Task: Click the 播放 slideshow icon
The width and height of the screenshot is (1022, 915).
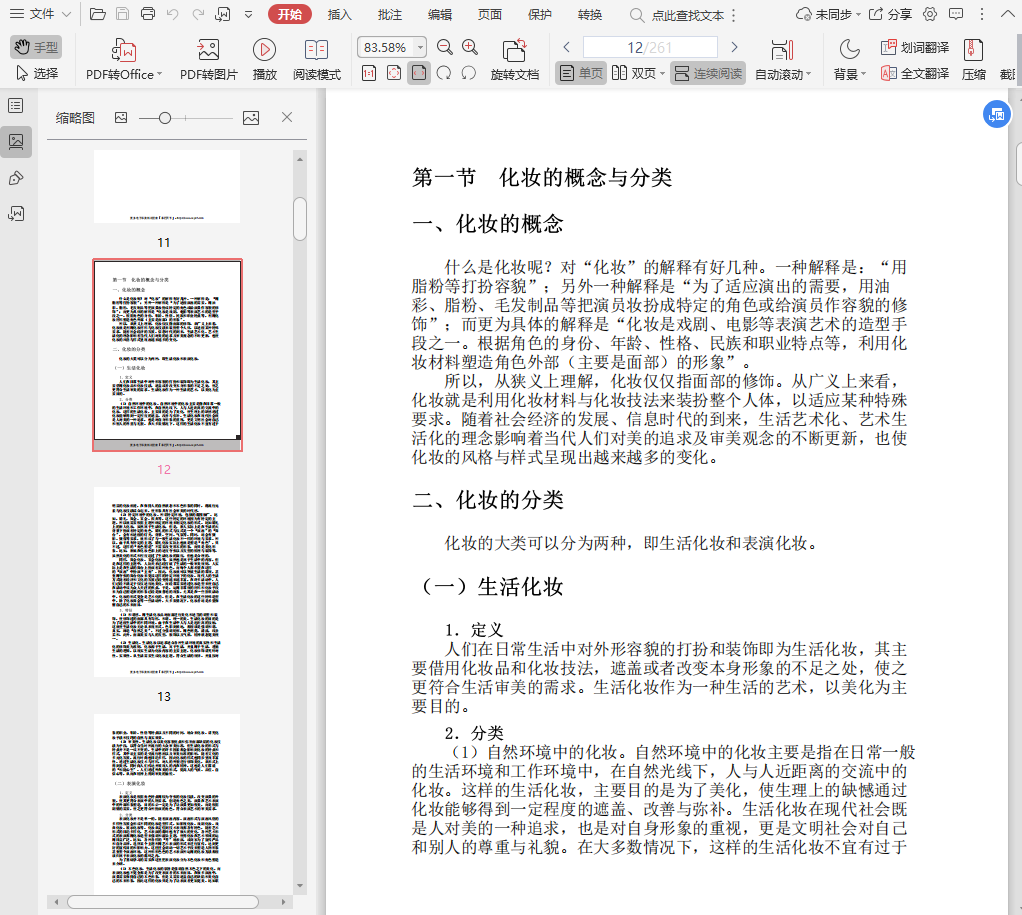Action: [264, 50]
